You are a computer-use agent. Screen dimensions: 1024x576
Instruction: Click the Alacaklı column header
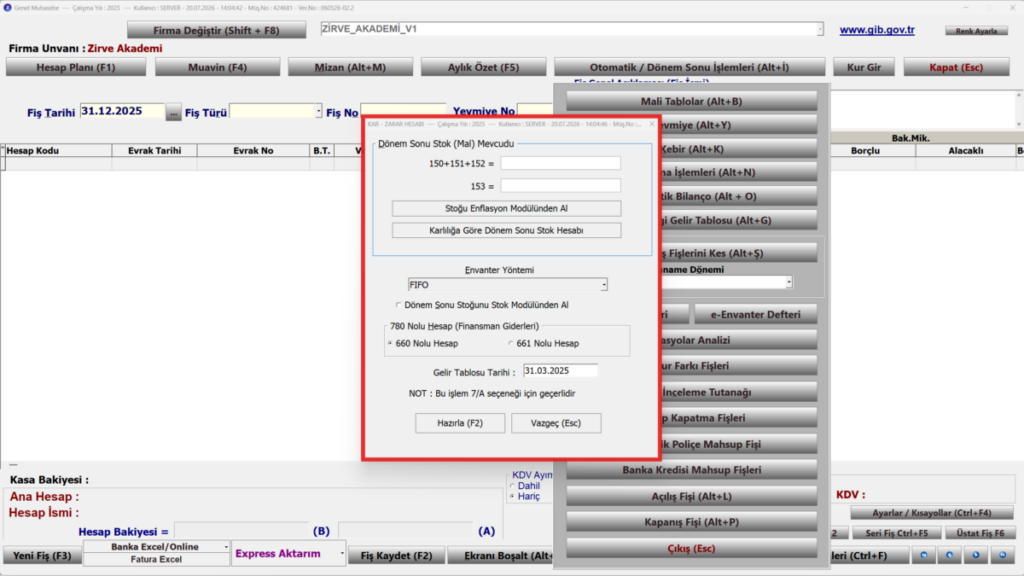[966, 150]
